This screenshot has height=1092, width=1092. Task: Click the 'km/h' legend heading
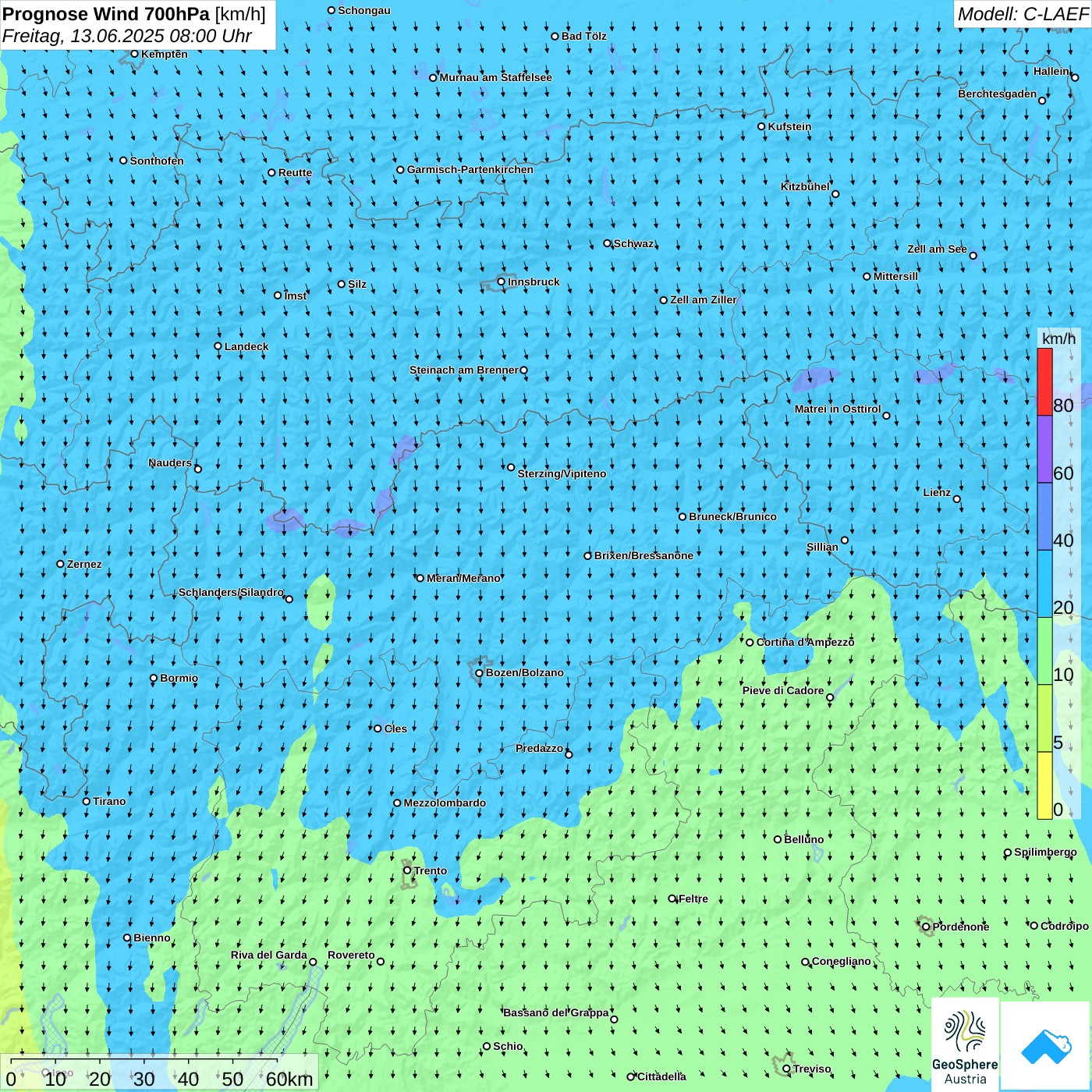pos(1058,339)
